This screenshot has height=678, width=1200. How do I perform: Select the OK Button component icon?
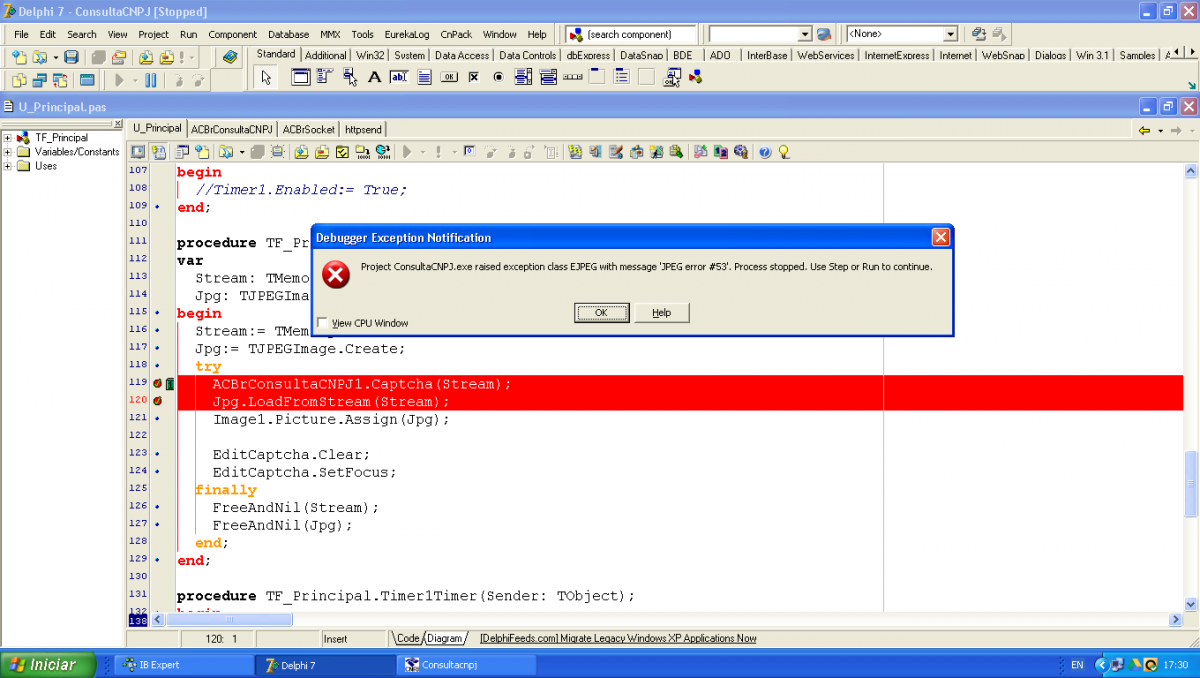coord(448,77)
